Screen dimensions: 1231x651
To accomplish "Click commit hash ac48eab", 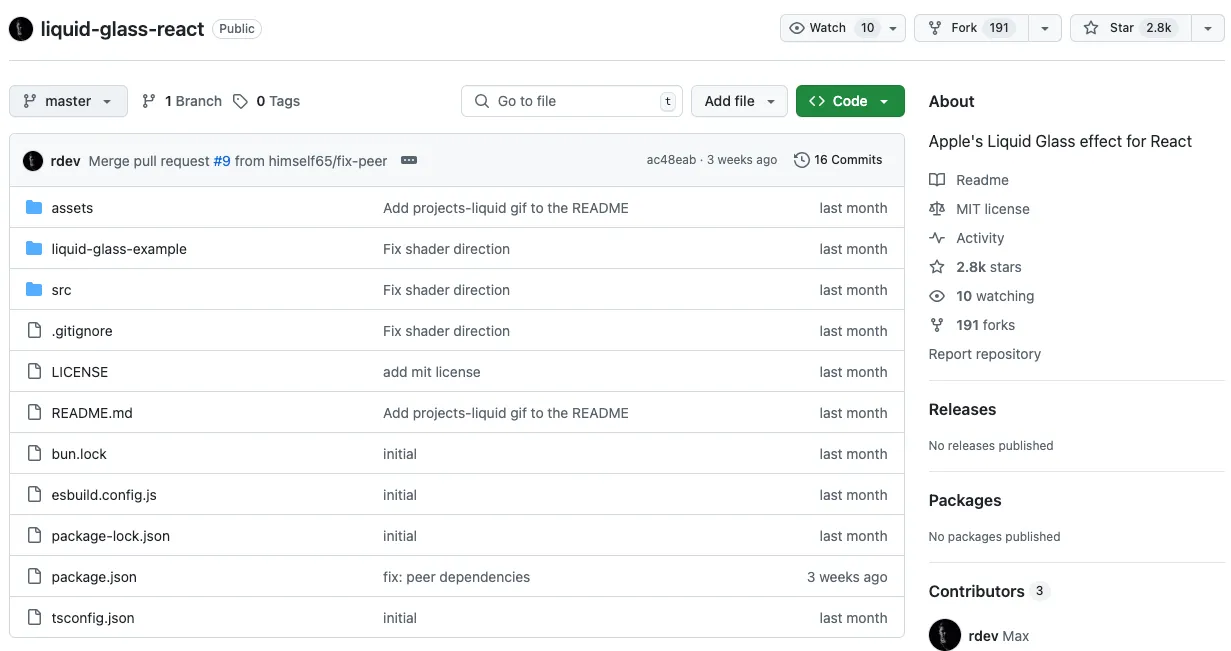I will click(x=670, y=159).
